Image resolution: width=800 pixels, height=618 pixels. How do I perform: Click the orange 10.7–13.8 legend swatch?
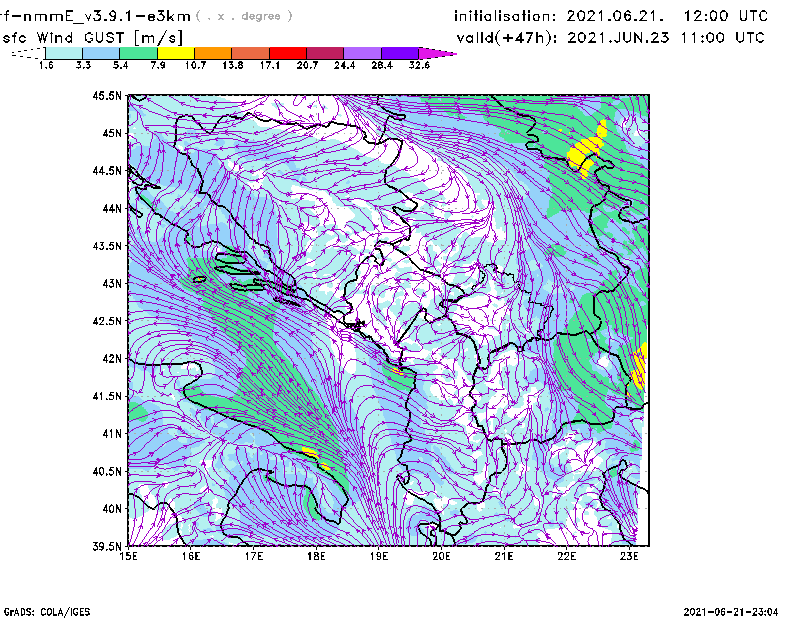pyautogui.click(x=213, y=53)
